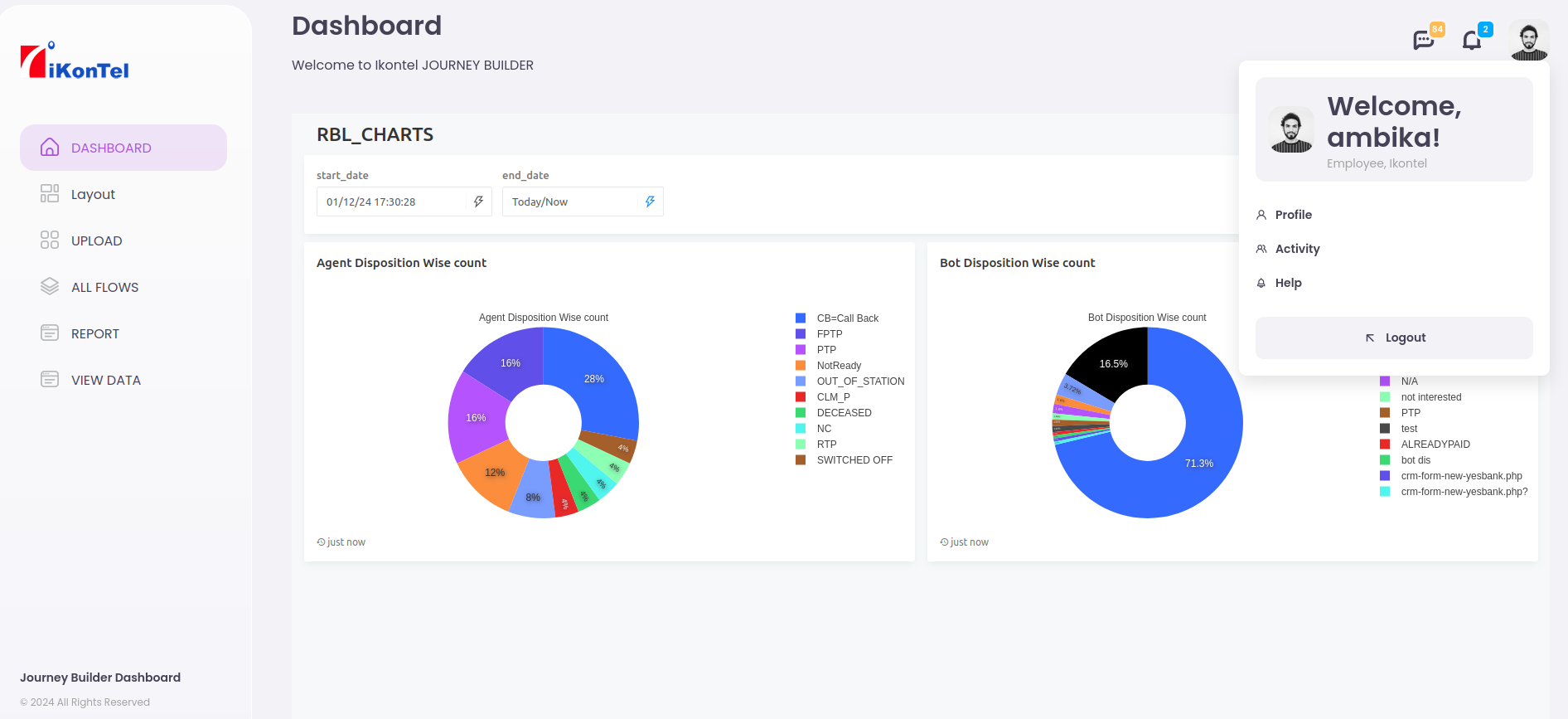Click RBL_CHARTS heading text
The height and width of the screenshot is (719, 1568).
[x=375, y=134]
